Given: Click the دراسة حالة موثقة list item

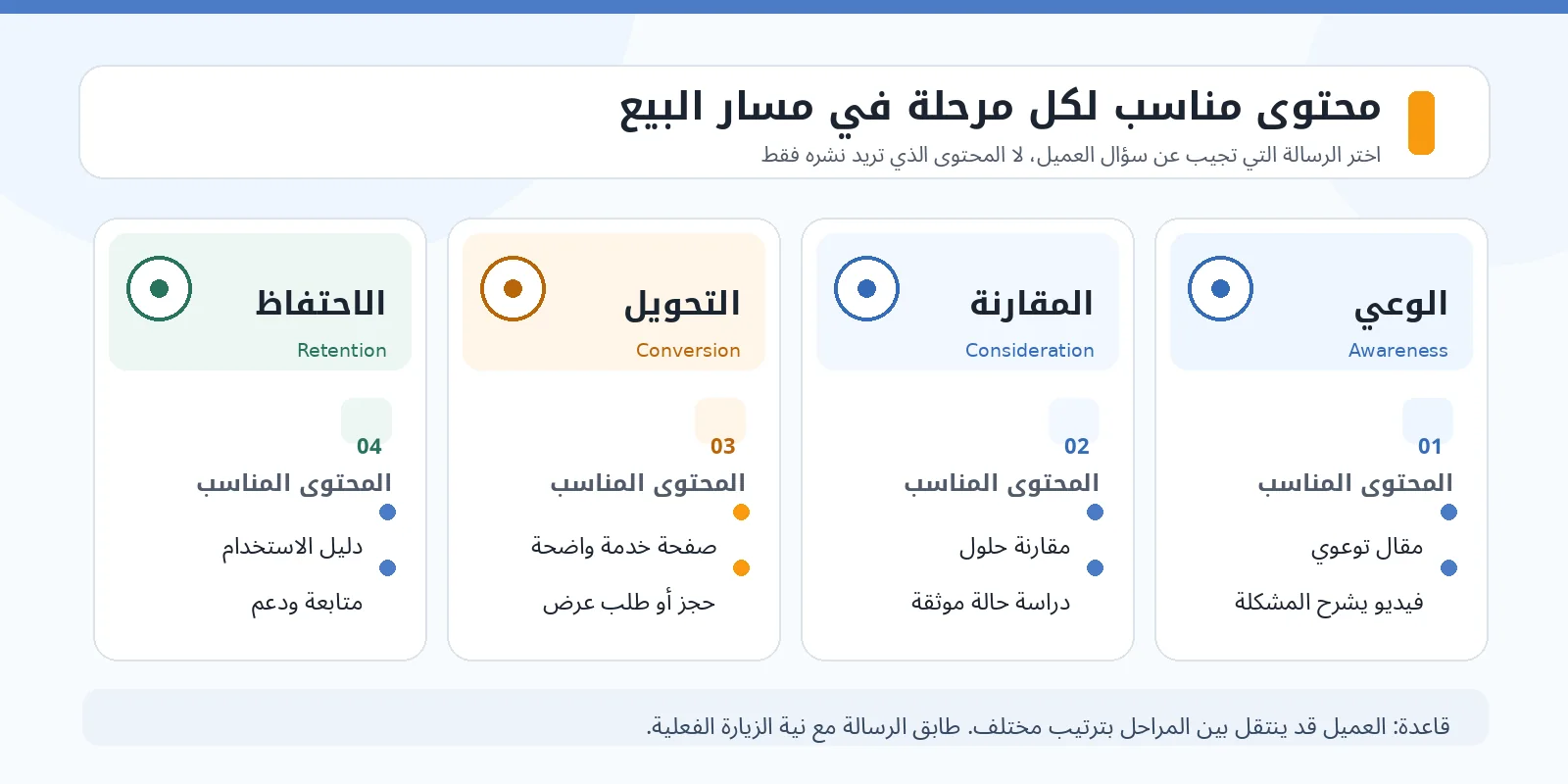Looking at the screenshot, I should (991, 602).
